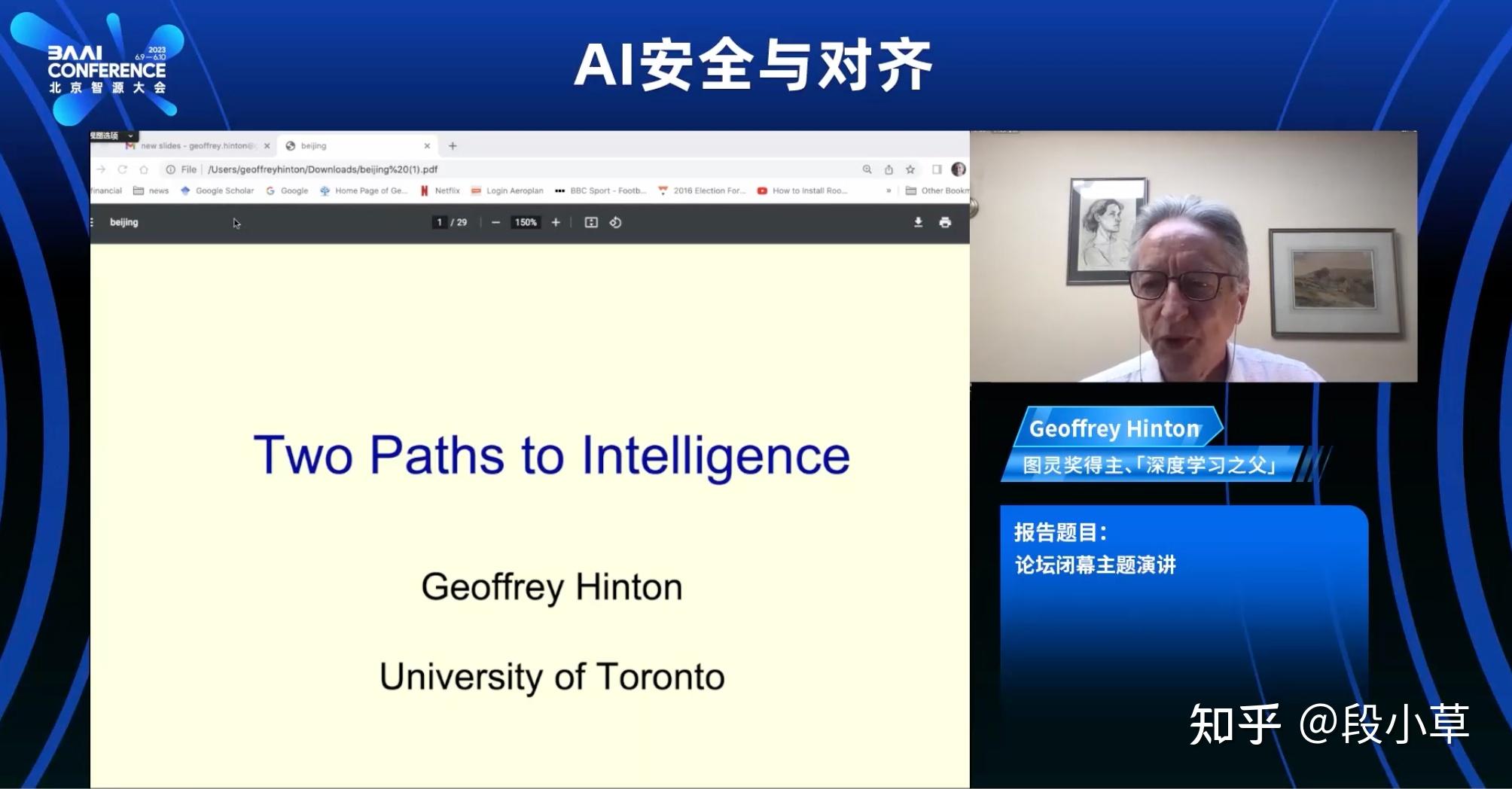Open the BBC Sport - Footb... bookmark

(600, 190)
